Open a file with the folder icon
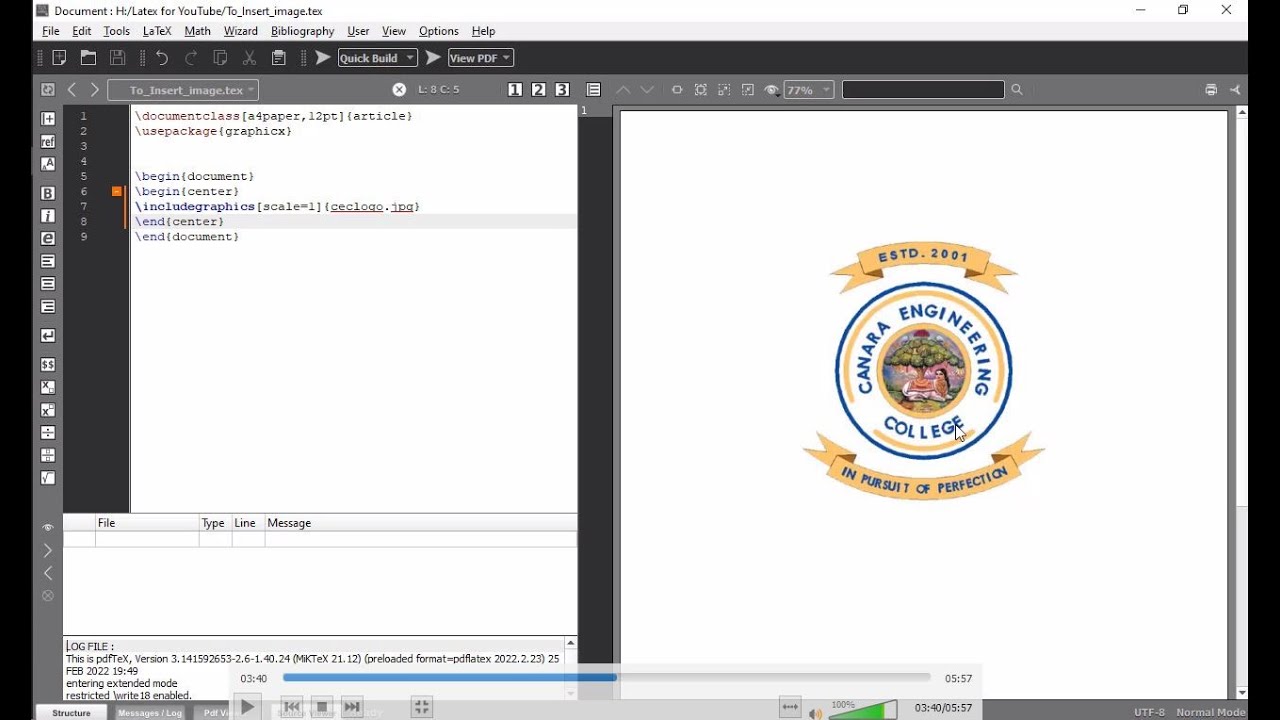The image size is (1280, 720). point(88,58)
